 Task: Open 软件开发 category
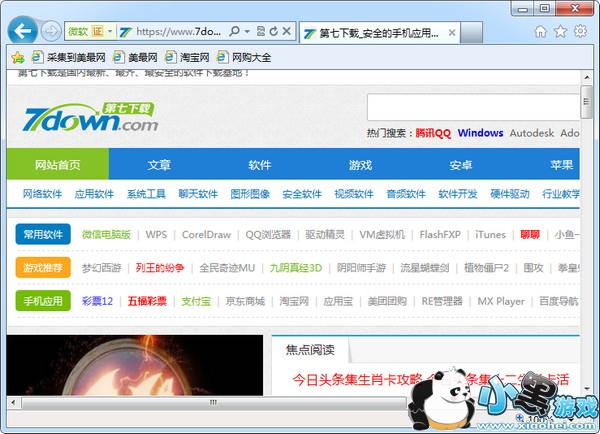tap(458, 194)
